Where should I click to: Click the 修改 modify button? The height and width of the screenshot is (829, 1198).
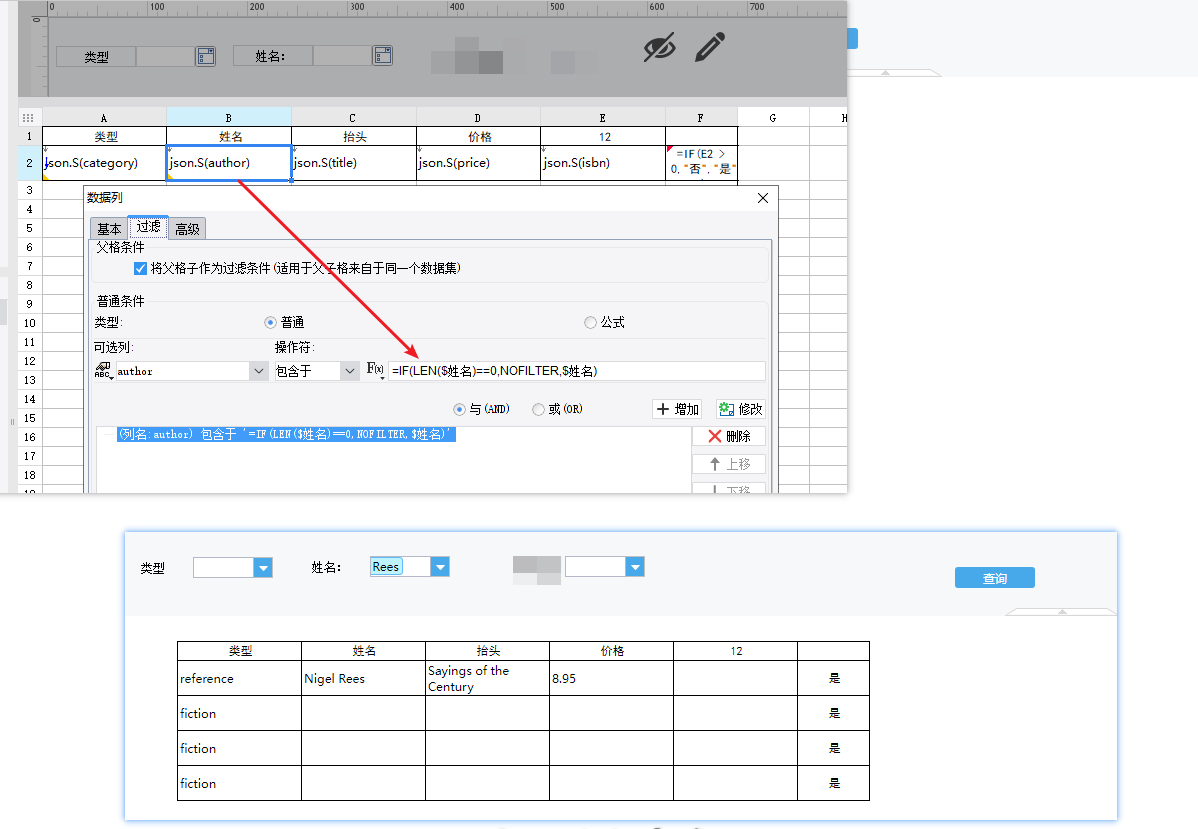click(x=741, y=409)
